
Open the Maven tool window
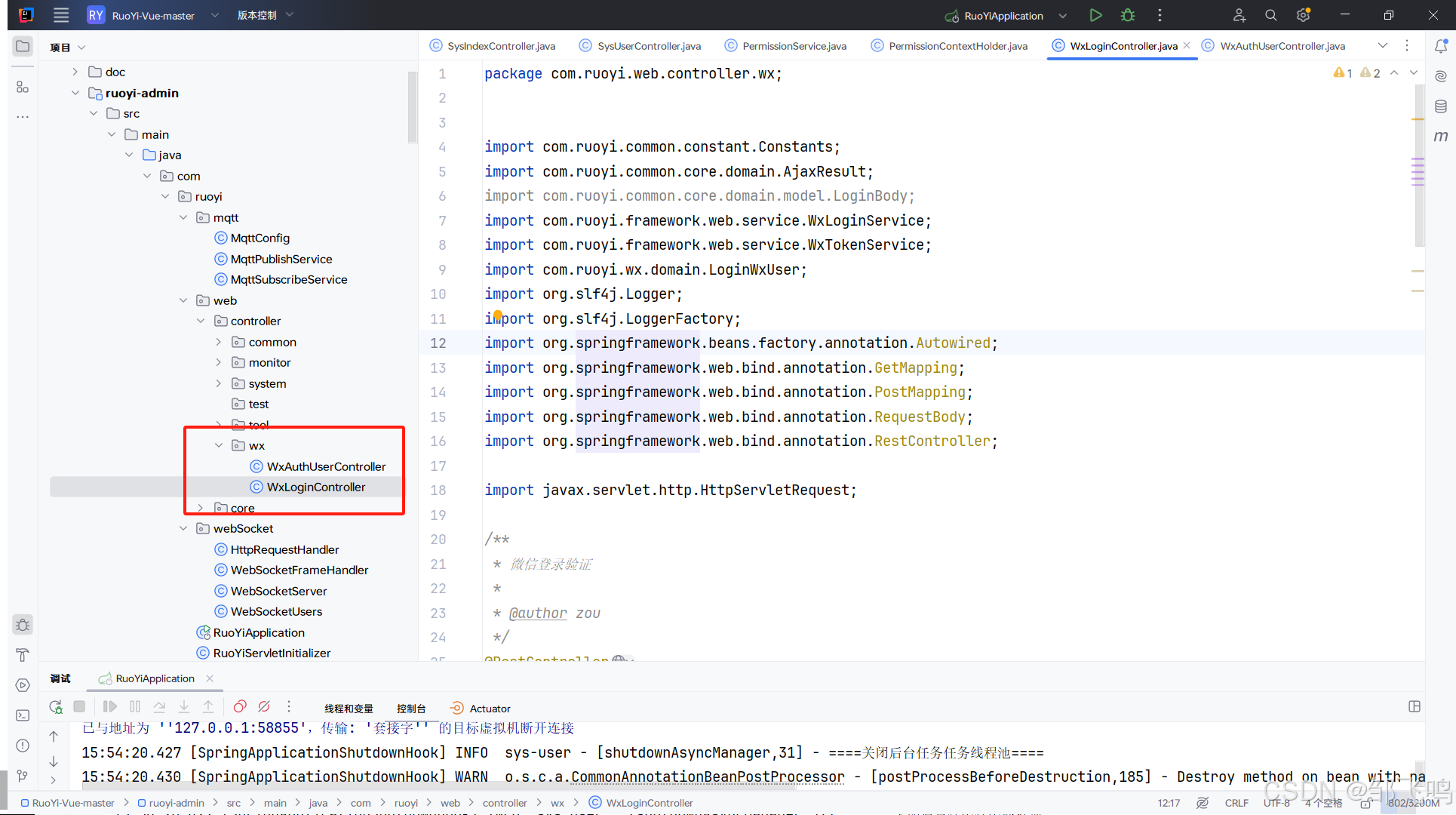[x=1440, y=137]
